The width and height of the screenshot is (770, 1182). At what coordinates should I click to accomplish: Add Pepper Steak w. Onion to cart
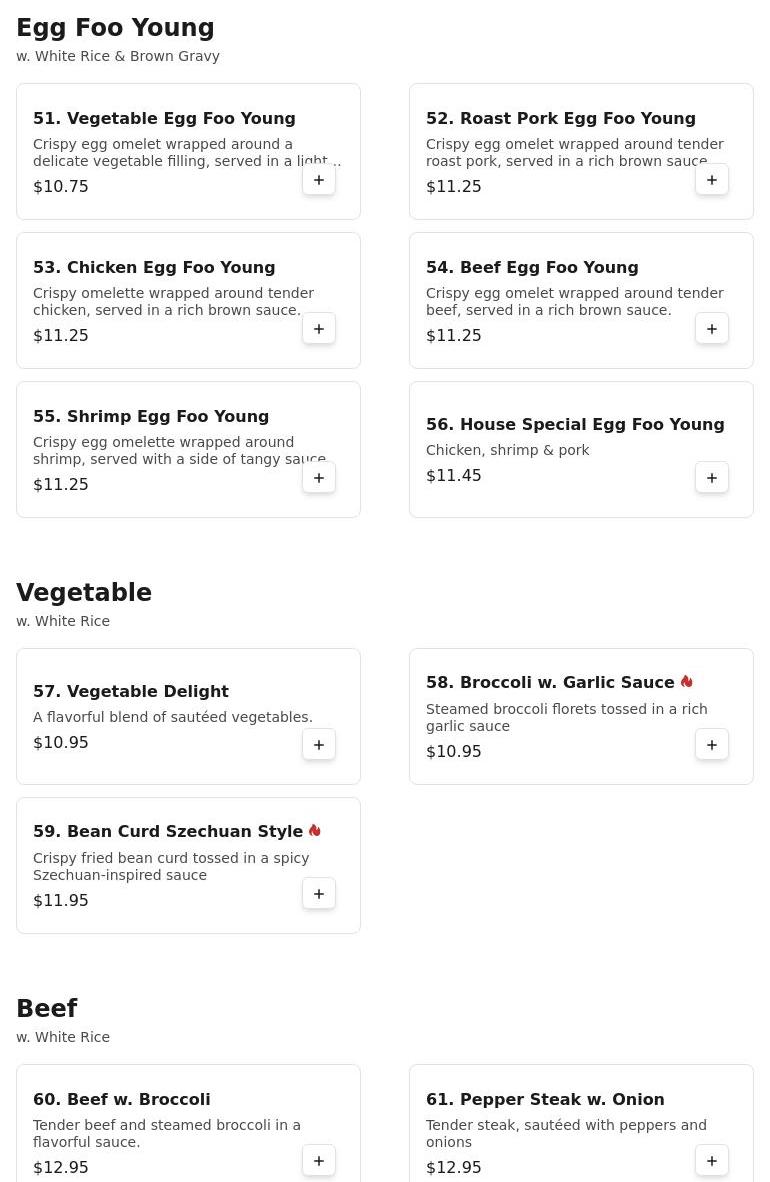point(712,1161)
